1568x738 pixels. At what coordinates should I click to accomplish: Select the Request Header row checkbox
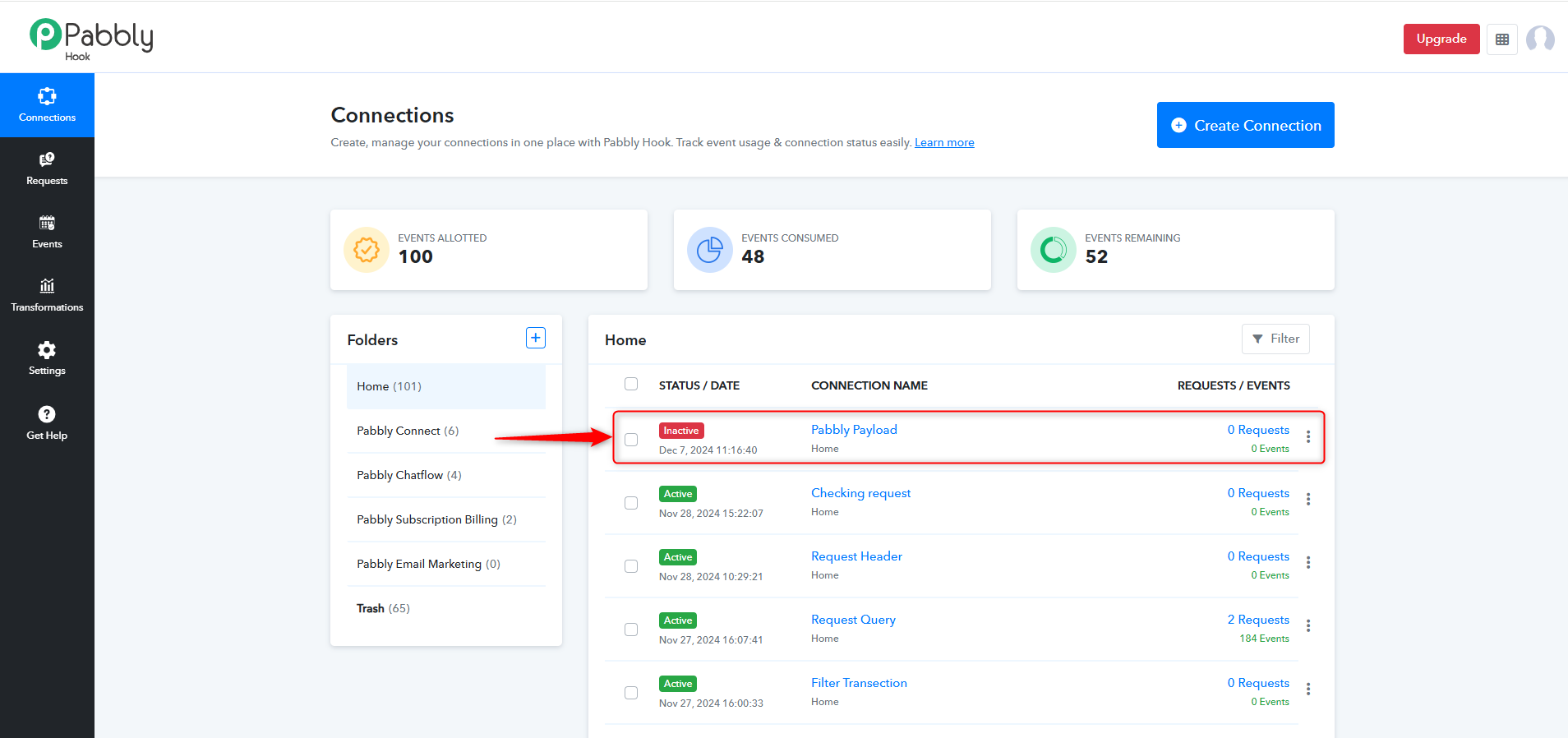pyautogui.click(x=631, y=566)
